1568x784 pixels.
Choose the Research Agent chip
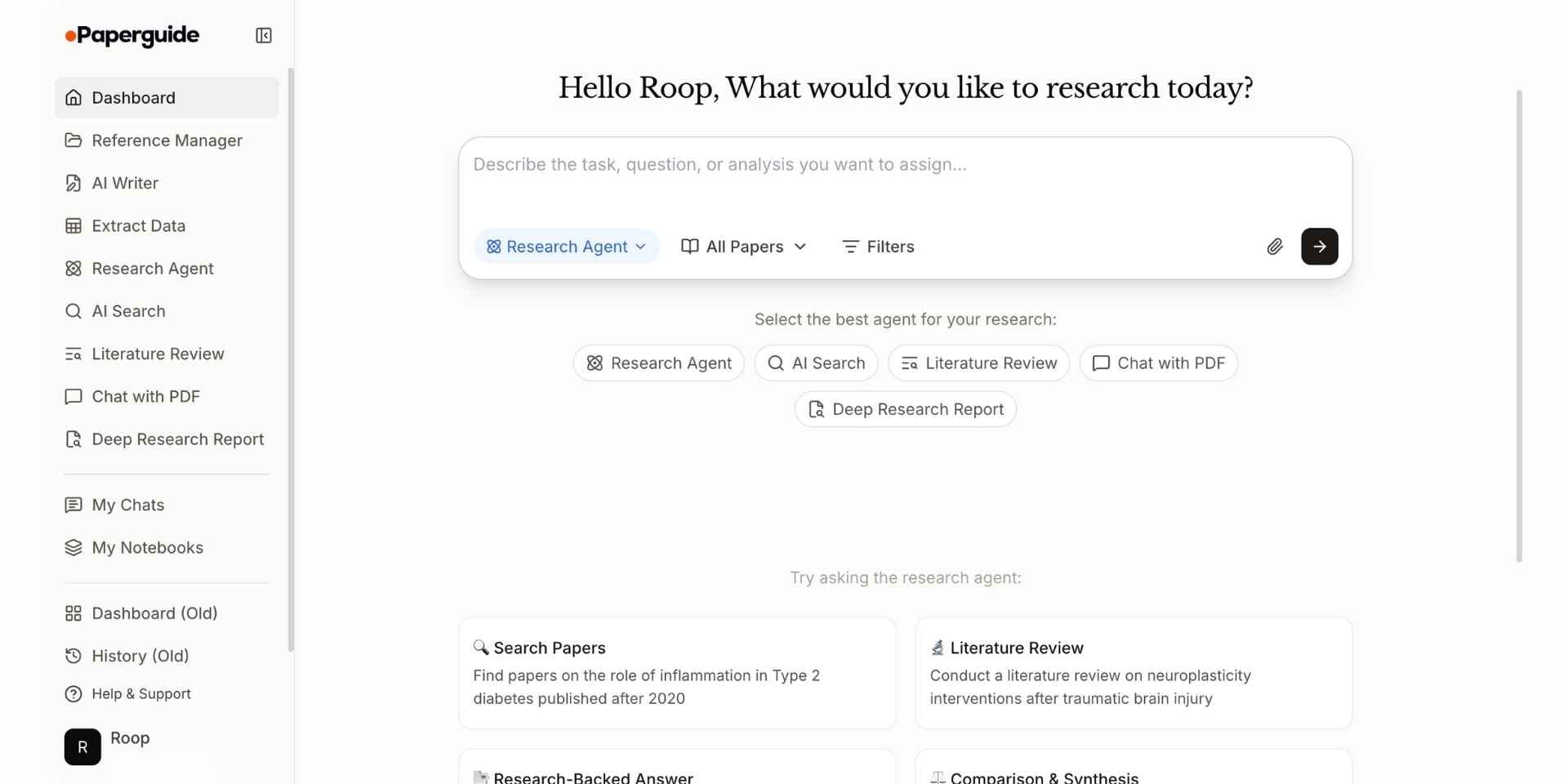coord(659,363)
